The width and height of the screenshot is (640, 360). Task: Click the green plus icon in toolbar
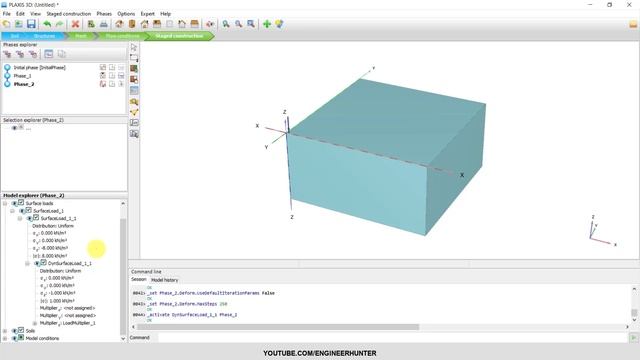[267, 24]
